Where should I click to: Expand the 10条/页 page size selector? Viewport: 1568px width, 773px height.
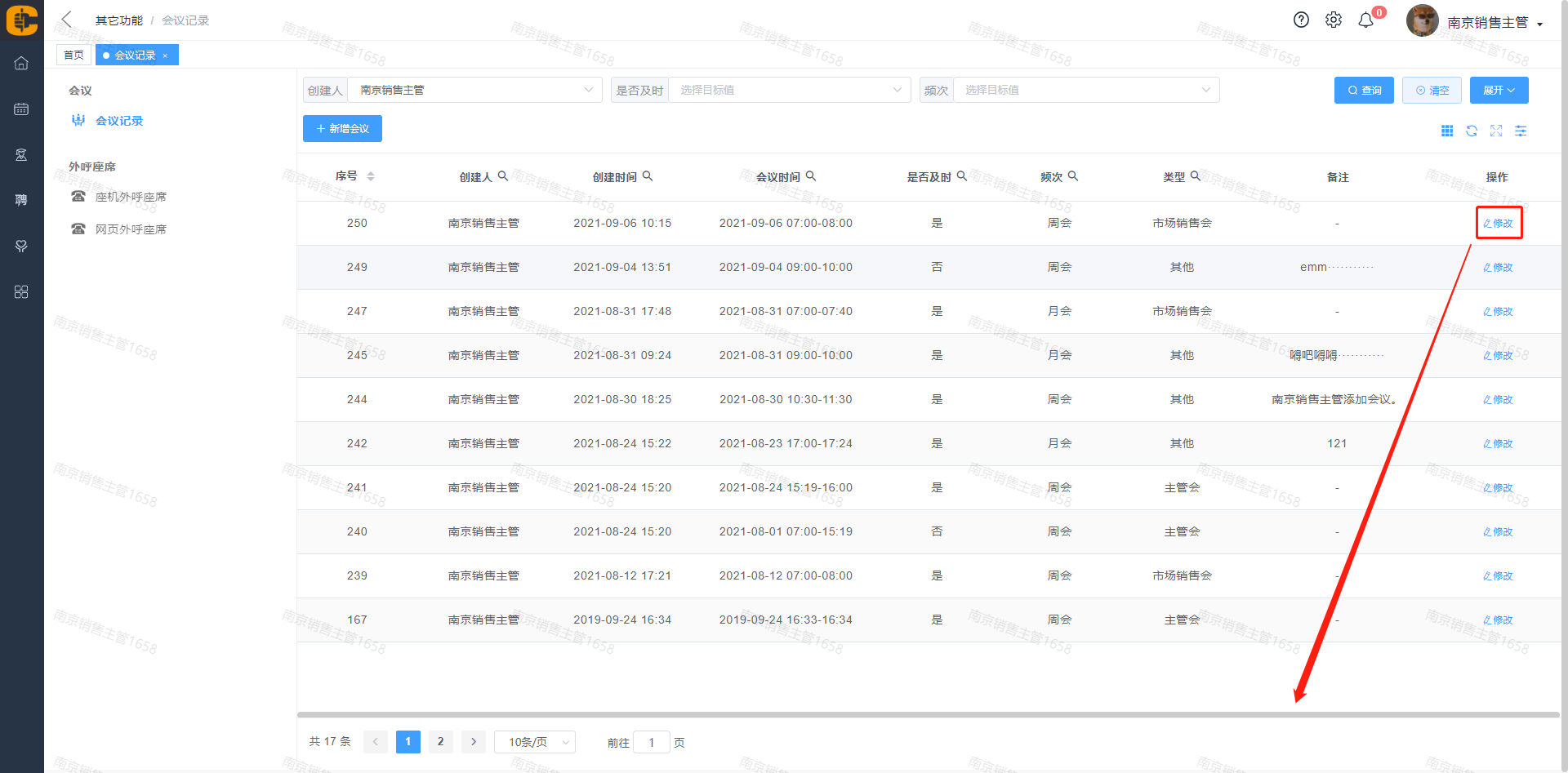pyautogui.click(x=535, y=742)
